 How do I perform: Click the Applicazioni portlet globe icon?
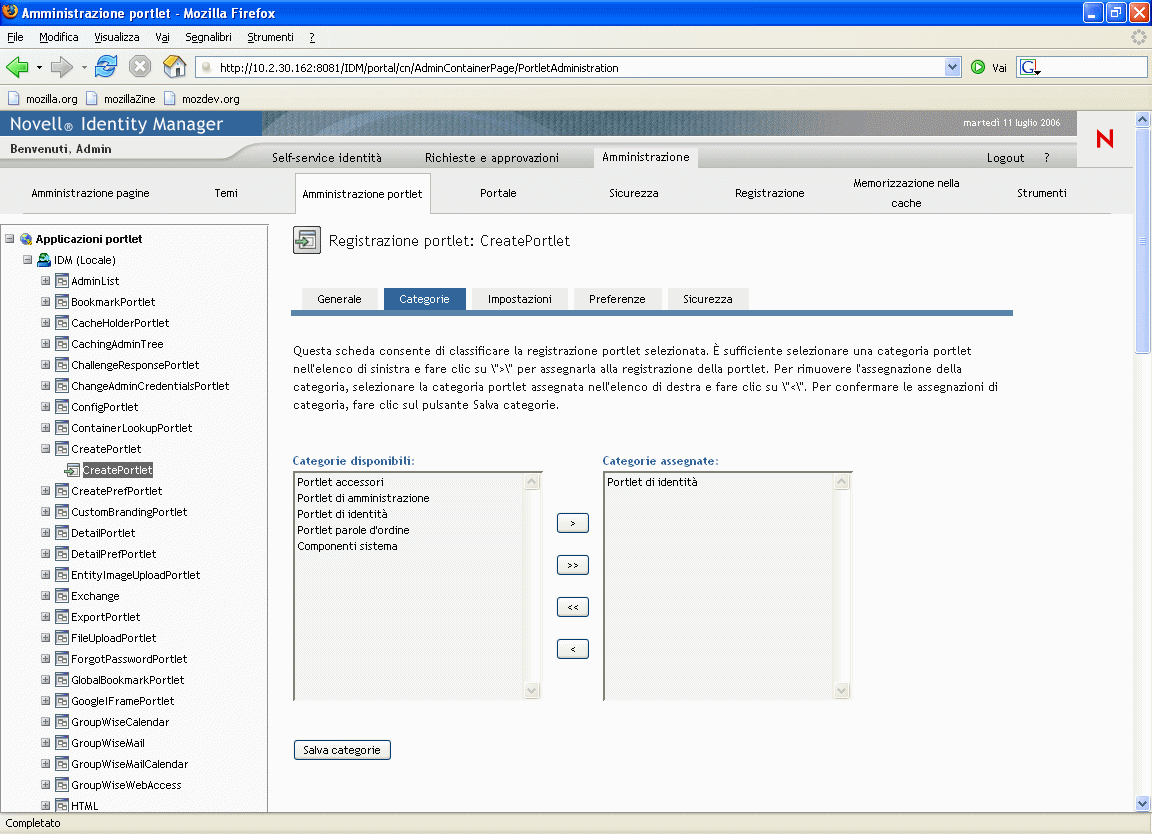pyautogui.click(x=26, y=239)
